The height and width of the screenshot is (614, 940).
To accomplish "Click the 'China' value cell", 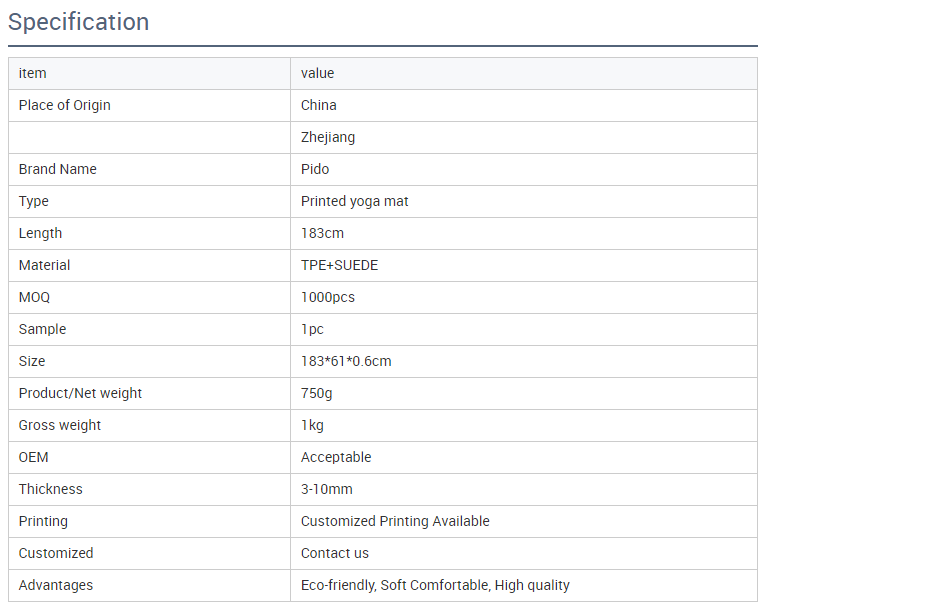I will [319, 105].
